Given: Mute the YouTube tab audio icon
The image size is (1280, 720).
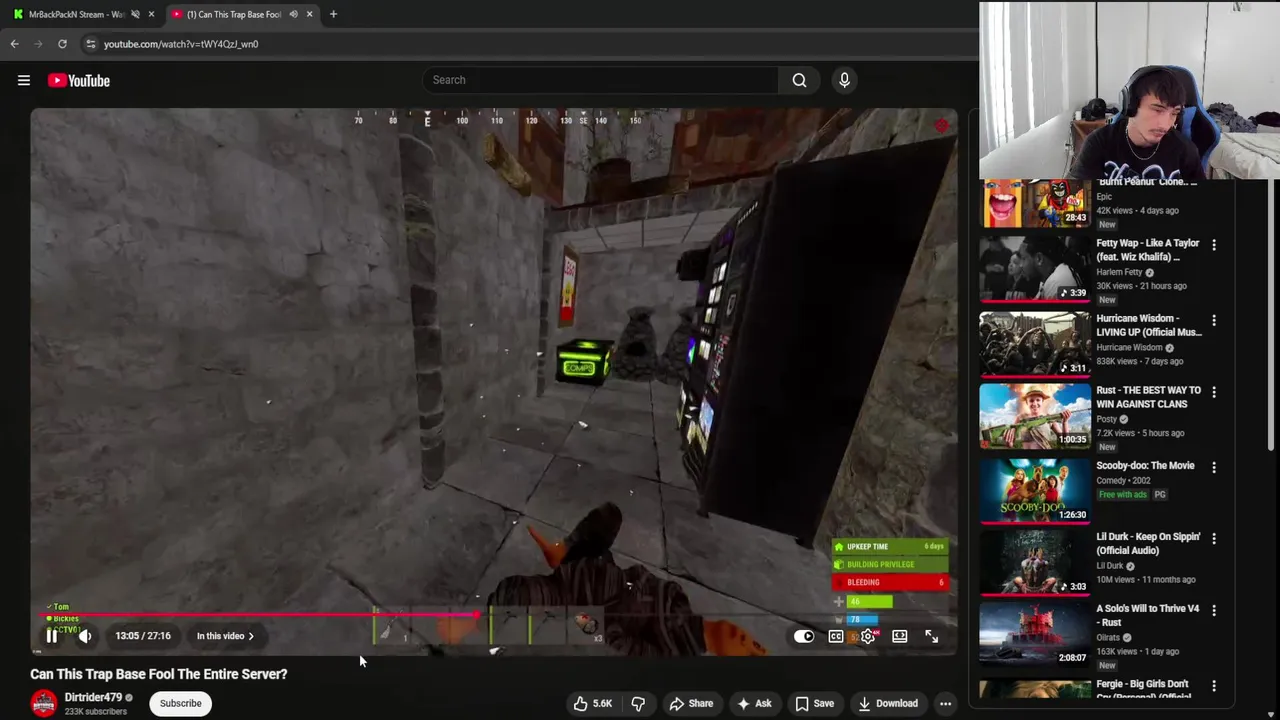Looking at the screenshot, I should [x=293, y=14].
